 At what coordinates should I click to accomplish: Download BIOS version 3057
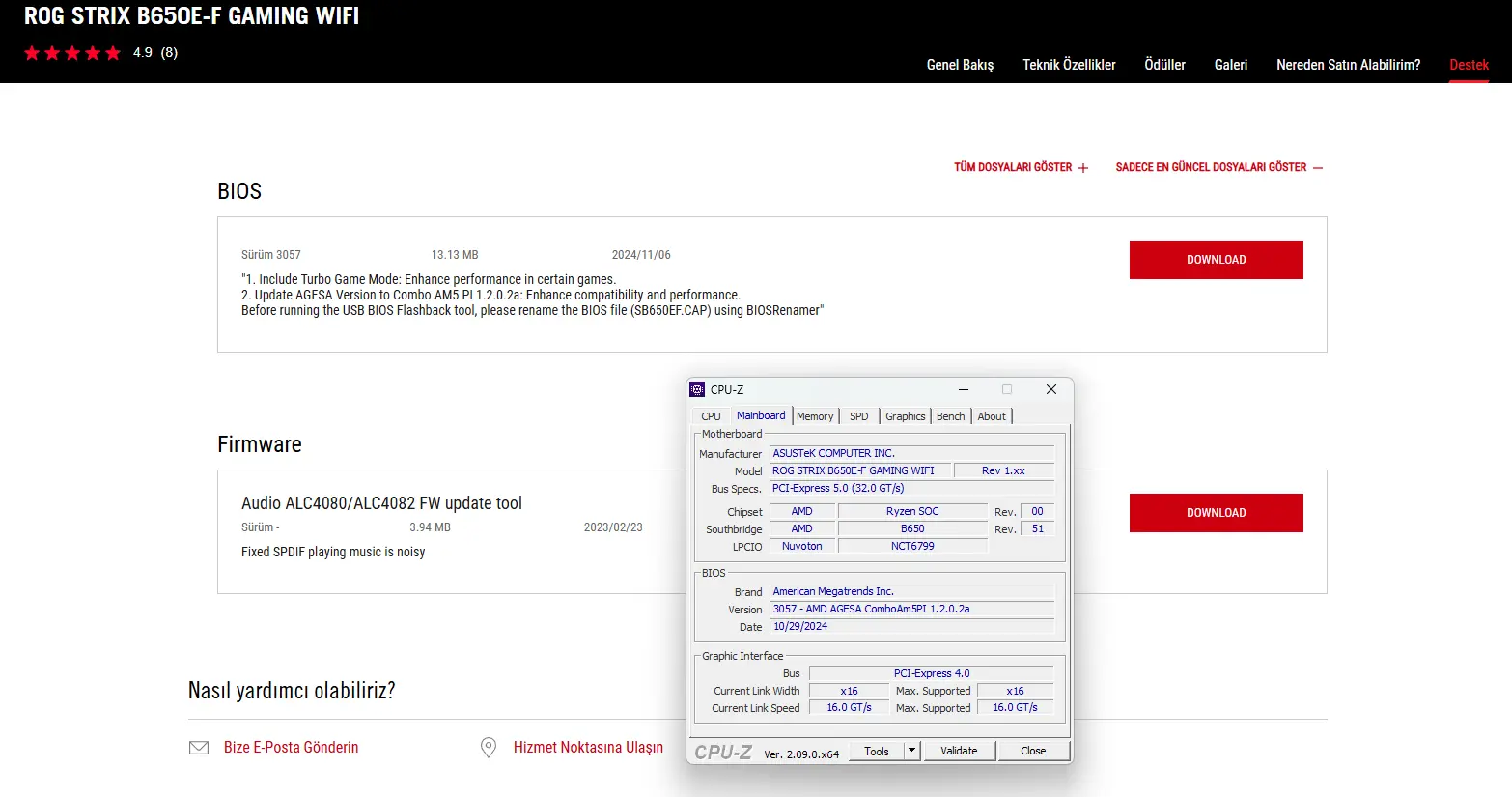point(1217,260)
